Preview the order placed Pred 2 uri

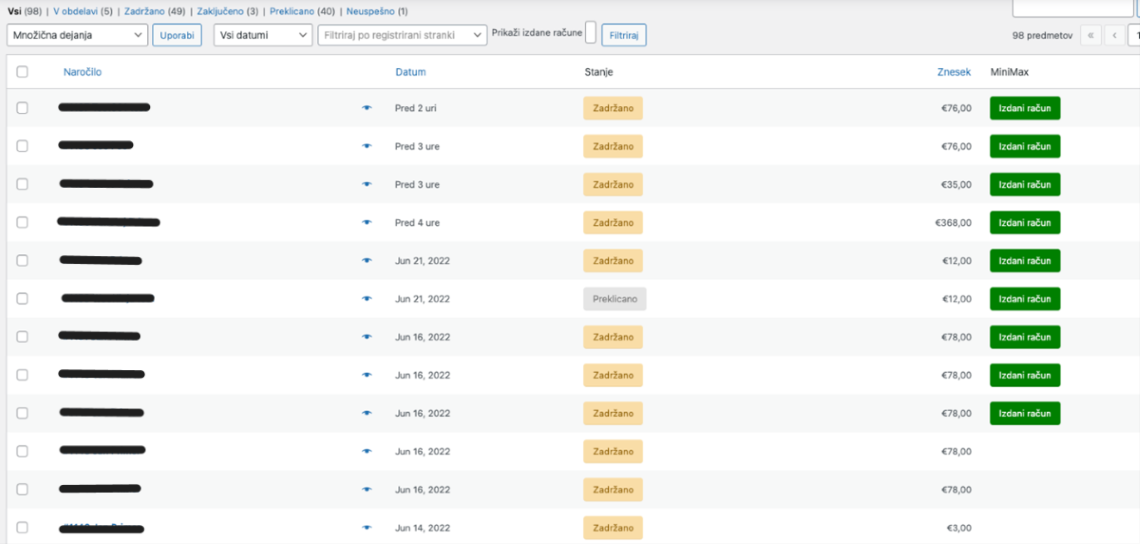367,108
